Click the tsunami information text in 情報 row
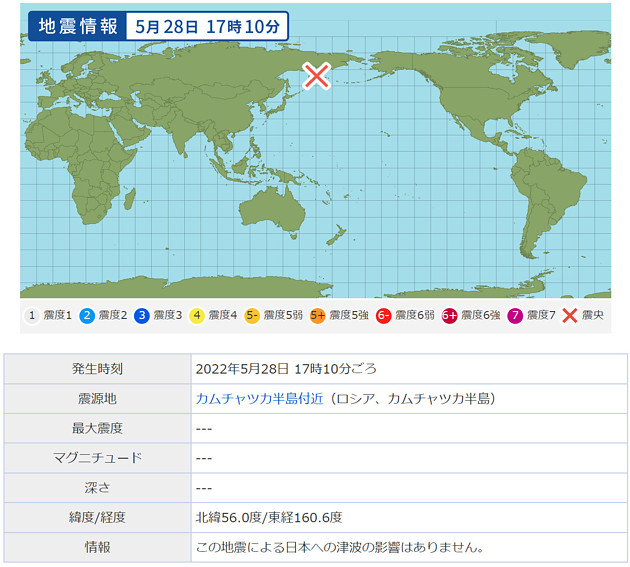This screenshot has width=630, height=567. [340, 548]
